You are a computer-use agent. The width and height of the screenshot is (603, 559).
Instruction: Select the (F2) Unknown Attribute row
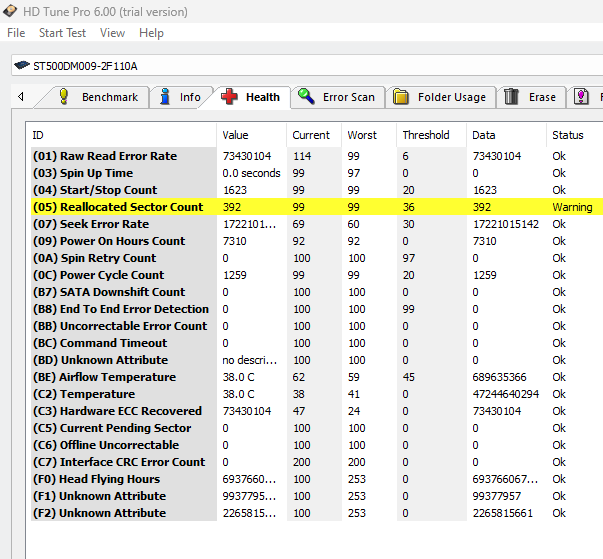[317, 513]
